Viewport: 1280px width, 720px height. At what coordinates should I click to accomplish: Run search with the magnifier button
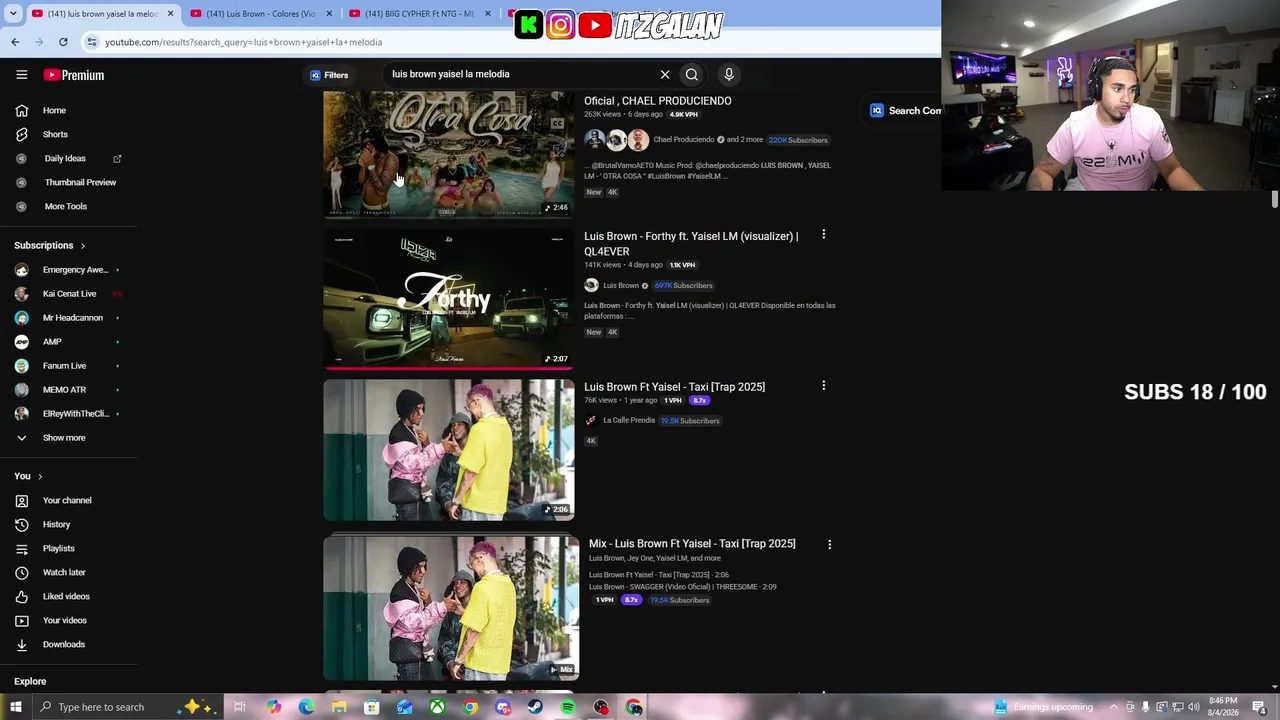point(692,74)
